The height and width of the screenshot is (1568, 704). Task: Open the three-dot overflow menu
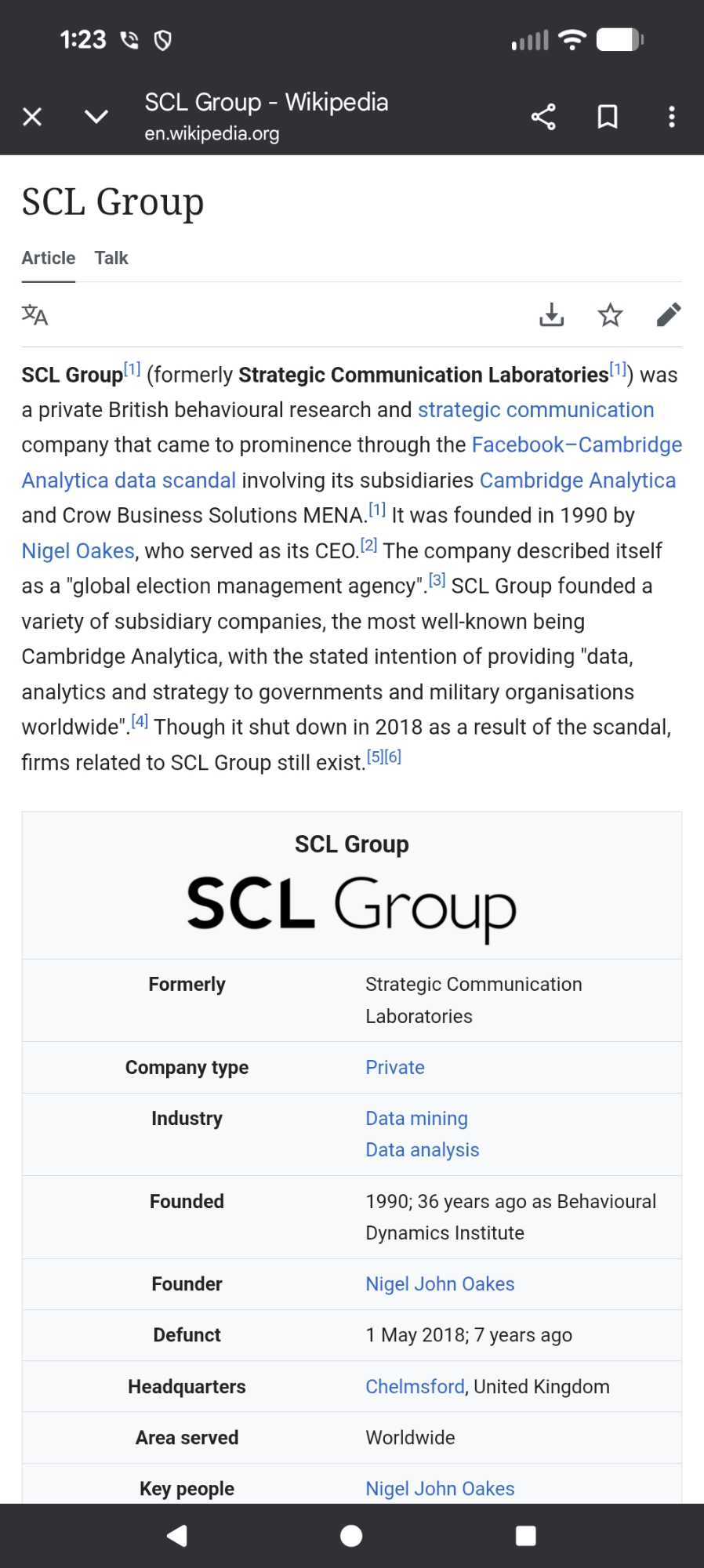tap(671, 117)
